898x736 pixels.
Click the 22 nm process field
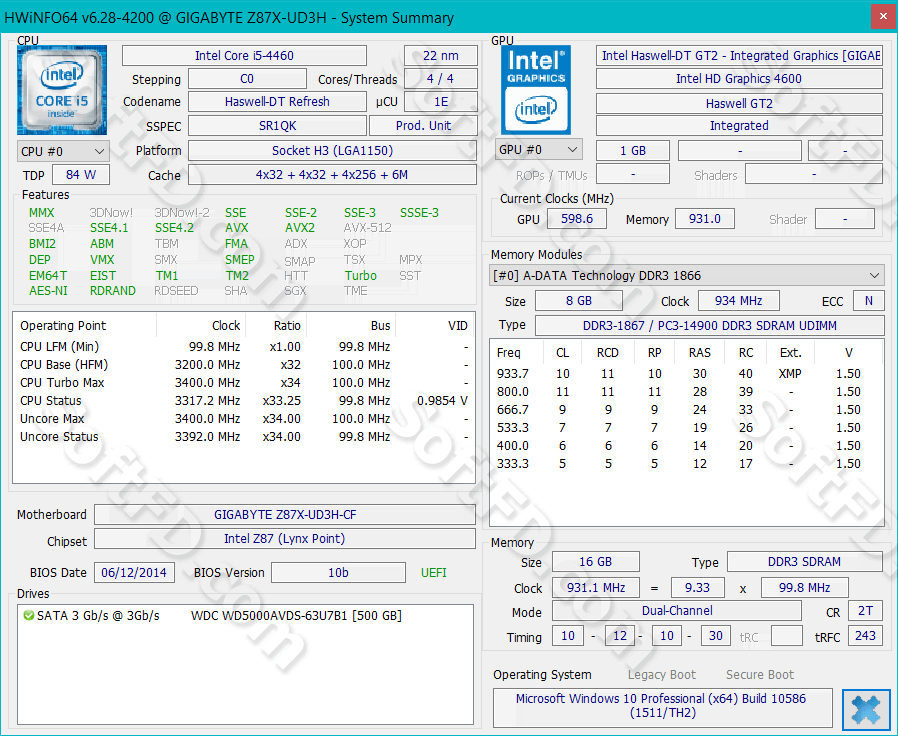click(x=441, y=56)
